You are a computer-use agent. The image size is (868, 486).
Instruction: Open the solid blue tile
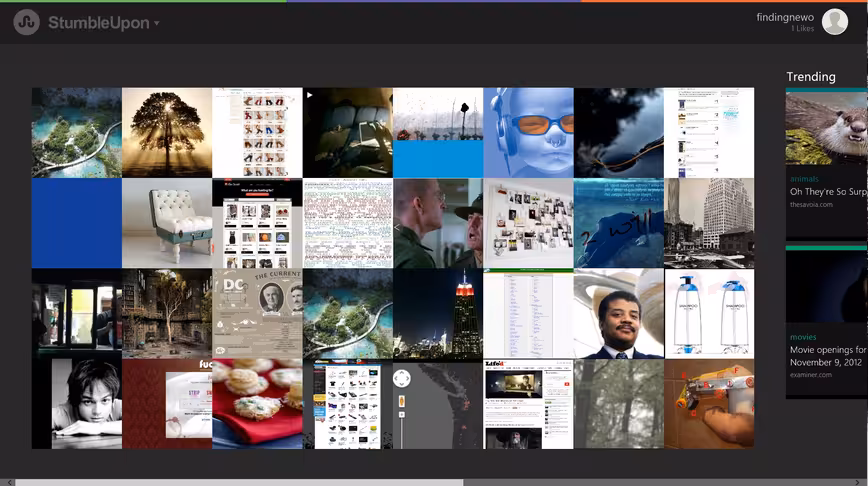[x=76, y=223]
